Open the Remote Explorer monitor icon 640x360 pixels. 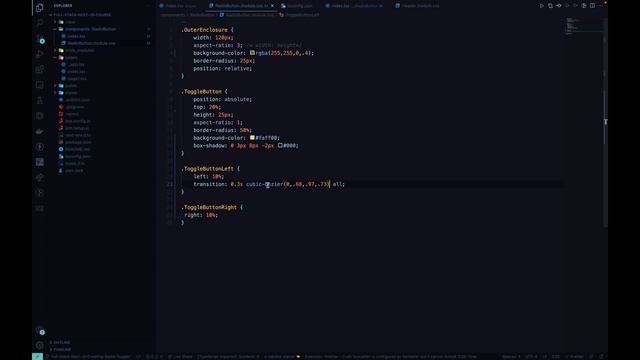click(x=40, y=85)
